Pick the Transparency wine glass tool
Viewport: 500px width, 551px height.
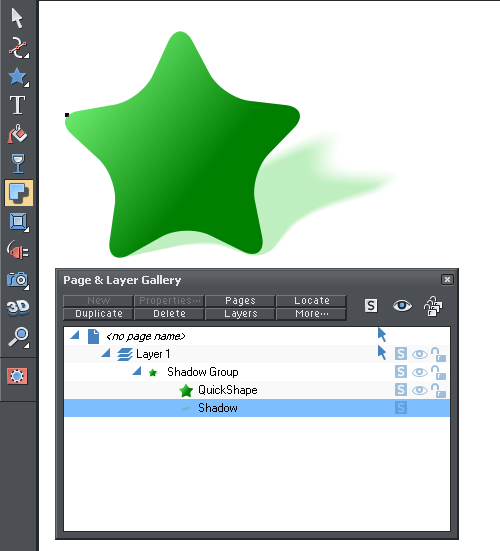click(18, 163)
